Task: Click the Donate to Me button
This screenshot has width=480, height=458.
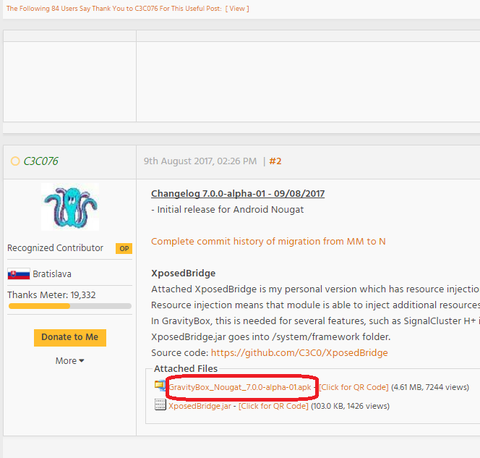Action: click(70, 337)
